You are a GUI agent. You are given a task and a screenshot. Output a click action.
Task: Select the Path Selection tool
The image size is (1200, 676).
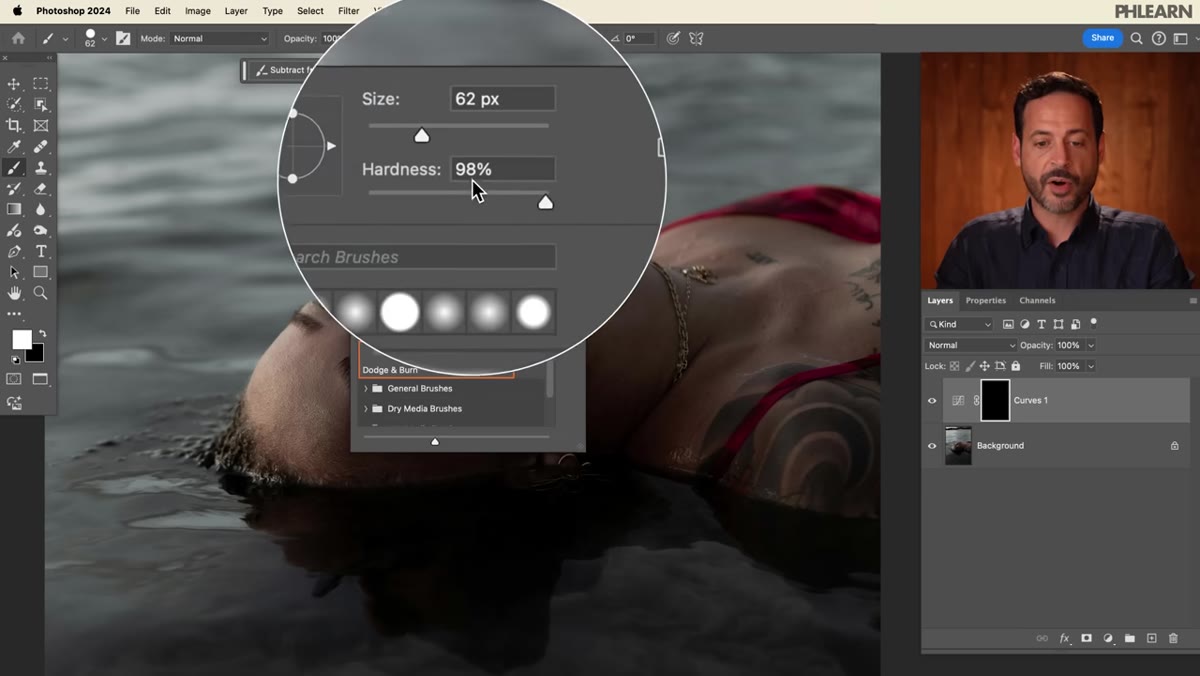click(x=14, y=272)
